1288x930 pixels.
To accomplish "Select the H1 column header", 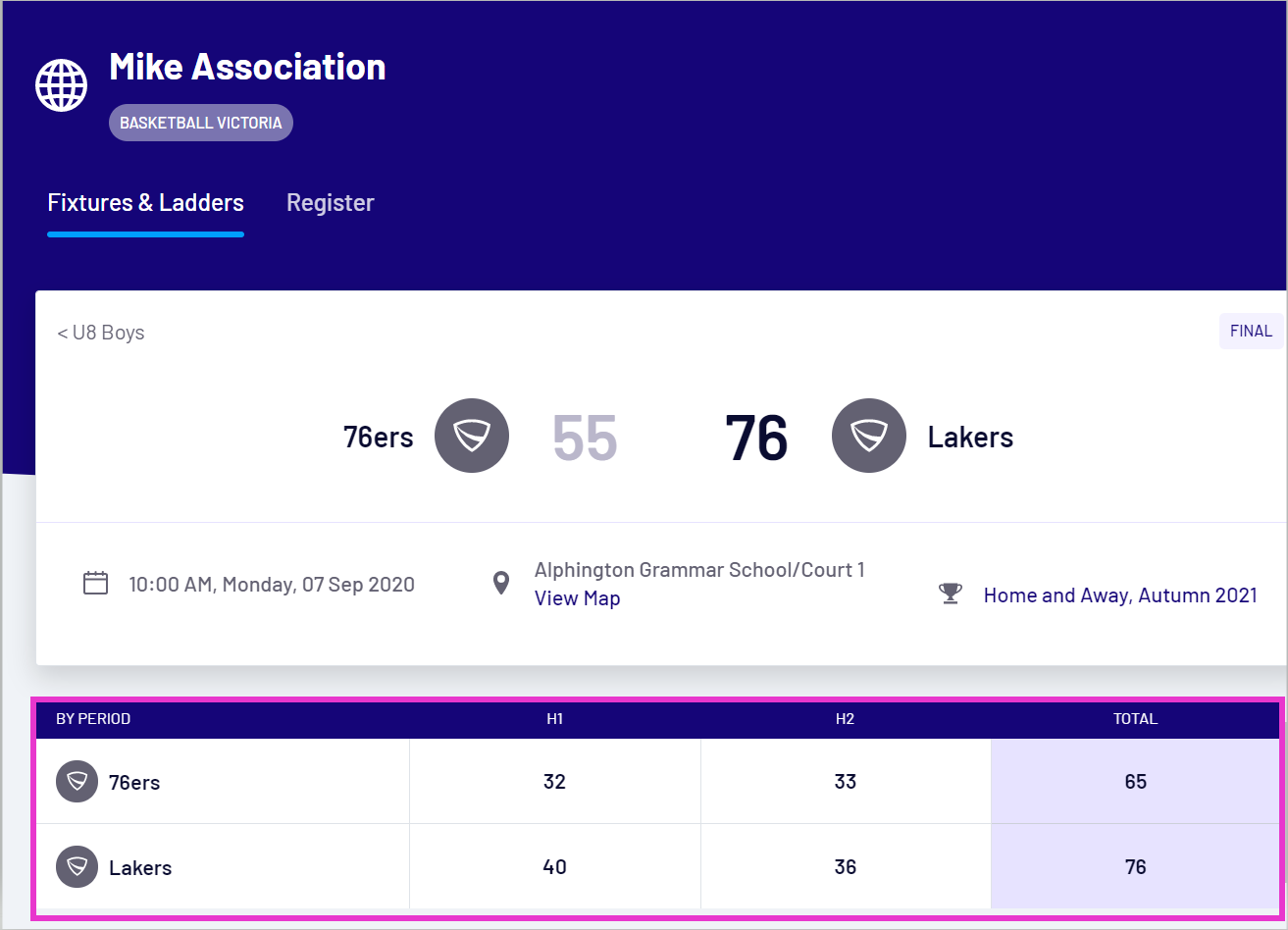I will click(x=554, y=719).
